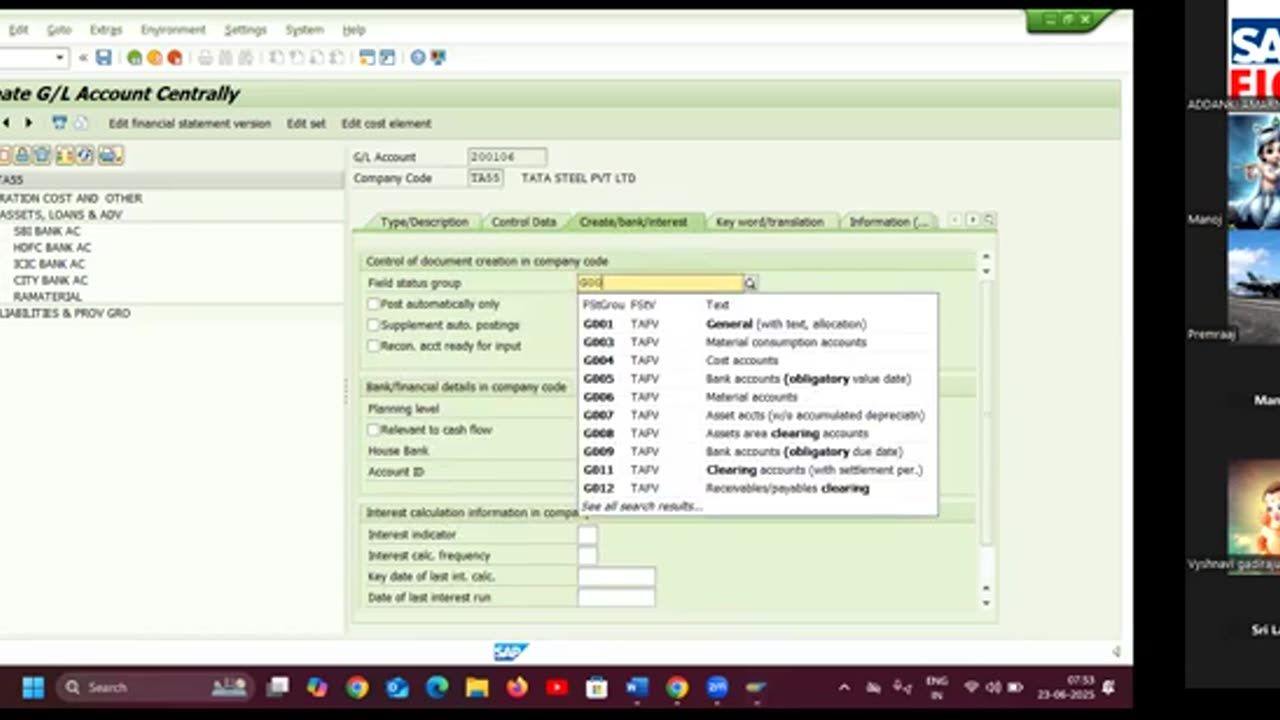Open Microsoft Store from the taskbar
The height and width of the screenshot is (720, 1280).
[x=597, y=687]
